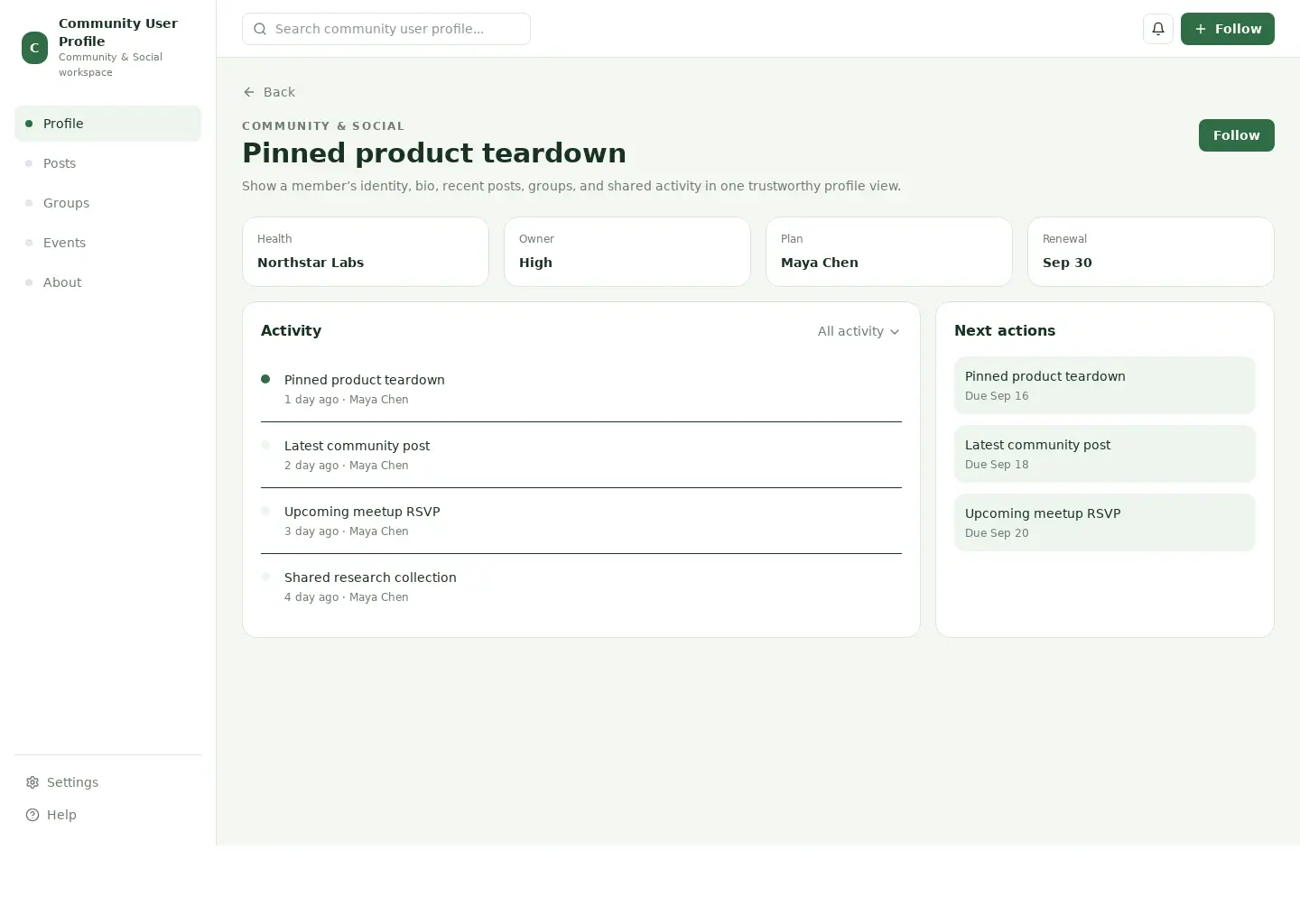Click the notification bell icon
This screenshot has height=924, width=1300.
coord(1158,29)
